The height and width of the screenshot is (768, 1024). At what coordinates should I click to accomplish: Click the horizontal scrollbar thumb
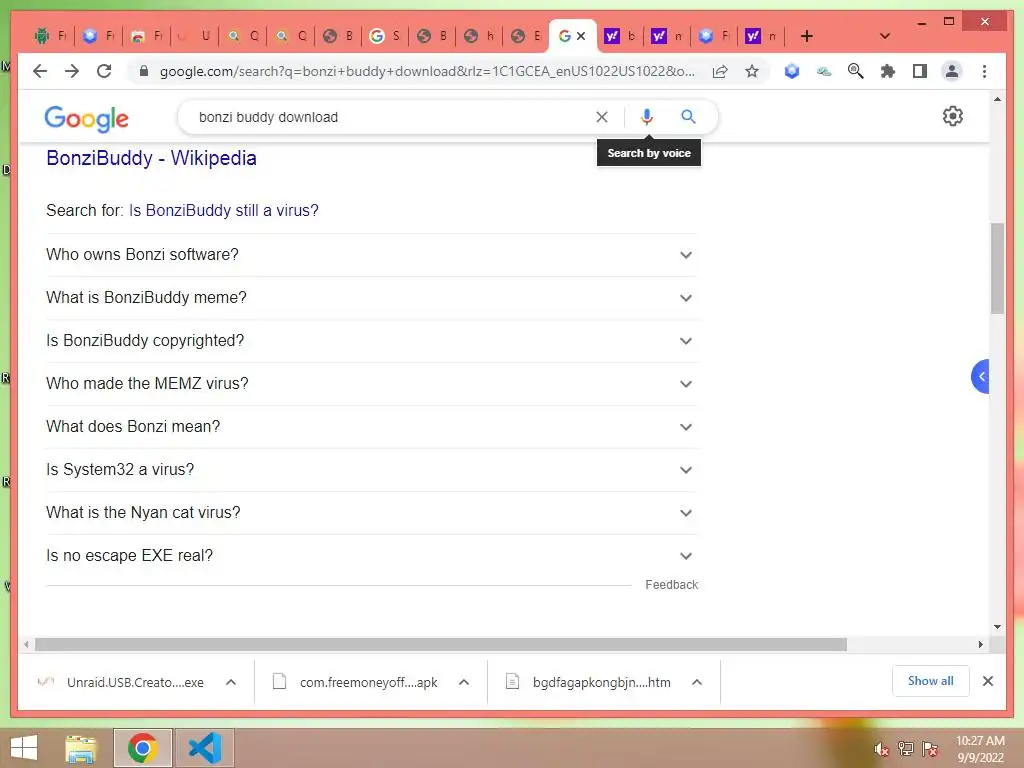coord(441,645)
